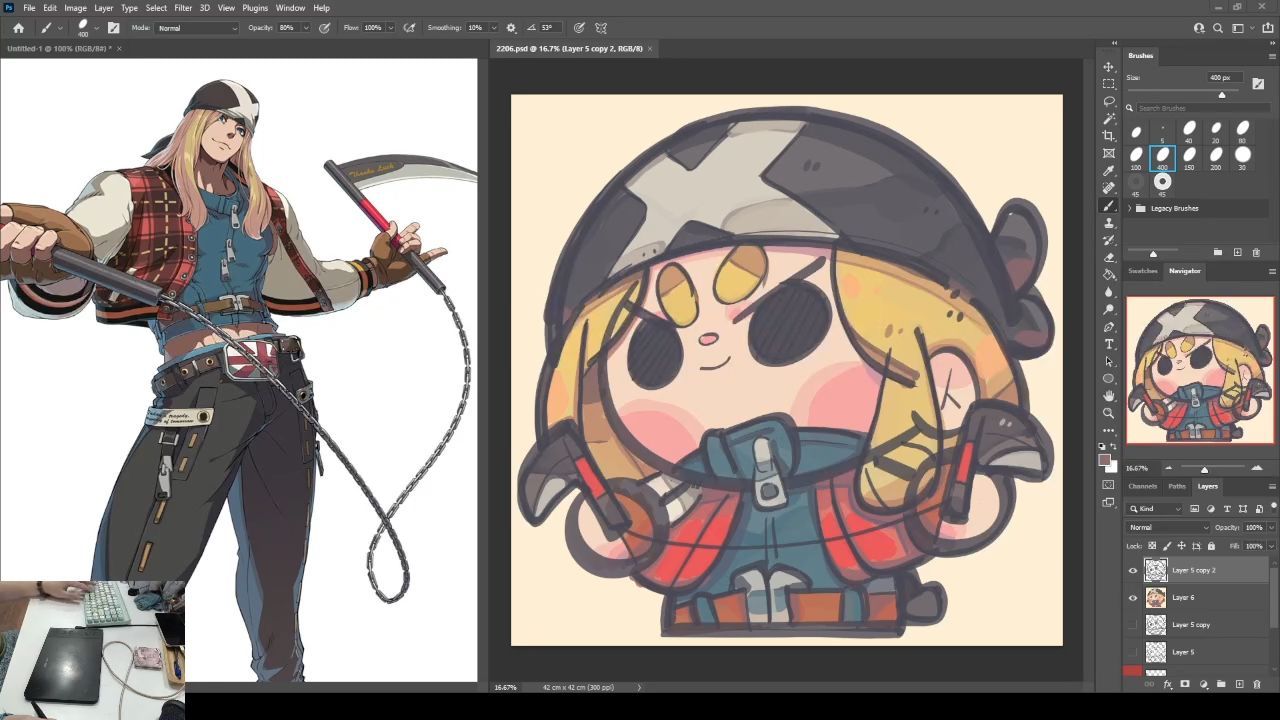Image resolution: width=1280 pixels, height=720 pixels.
Task: Select the Eyedropper tool
Action: [1108, 171]
